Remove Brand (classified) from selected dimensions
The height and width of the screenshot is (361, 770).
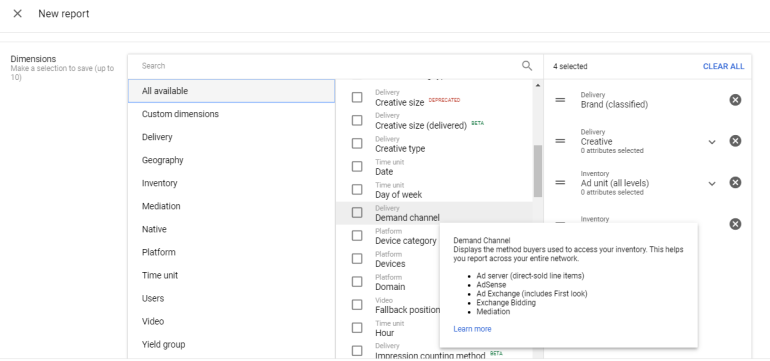point(735,100)
